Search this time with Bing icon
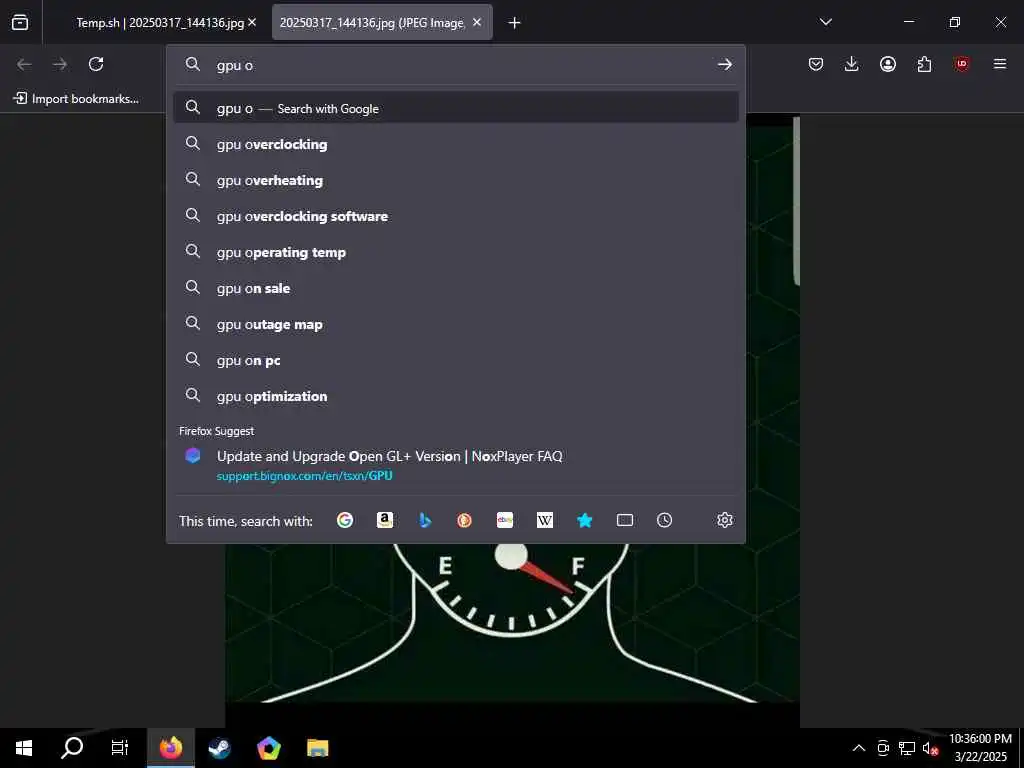This screenshot has height=768, width=1024. 424,520
